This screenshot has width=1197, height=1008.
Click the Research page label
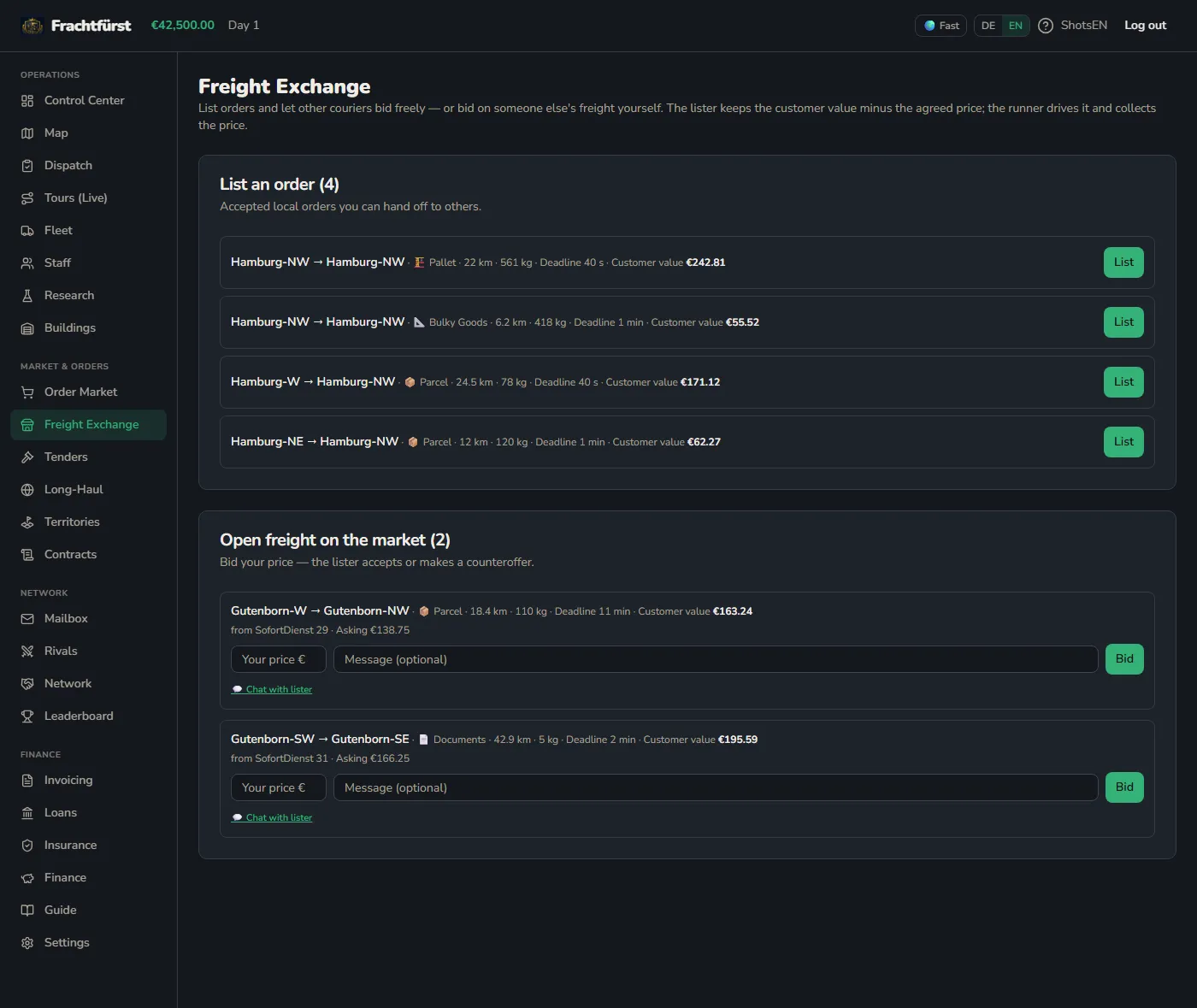tap(69, 296)
